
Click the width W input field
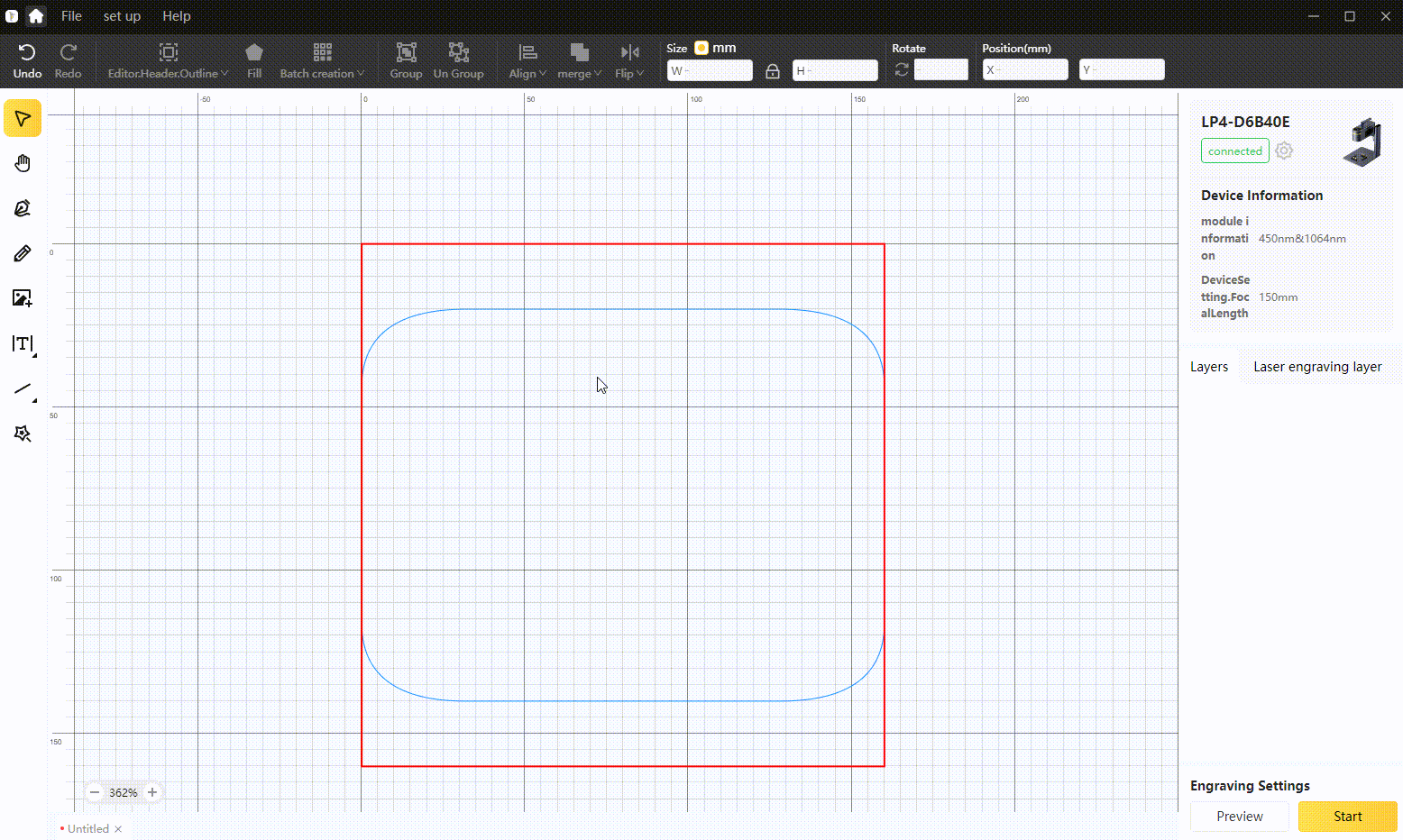click(x=711, y=70)
